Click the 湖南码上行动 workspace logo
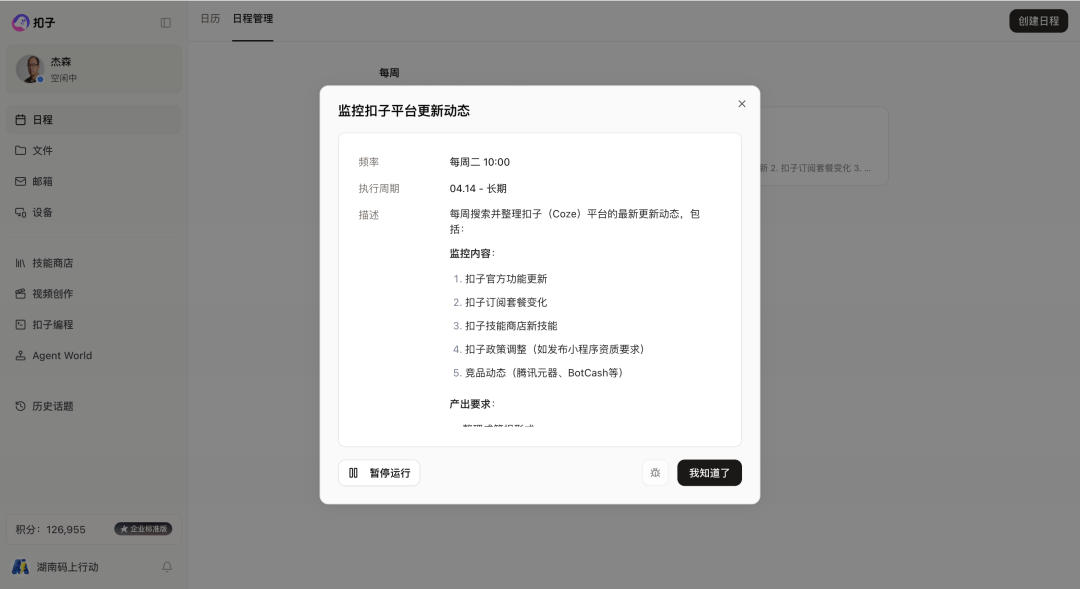This screenshot has height=589, width=1080. (x=21, y=567)
